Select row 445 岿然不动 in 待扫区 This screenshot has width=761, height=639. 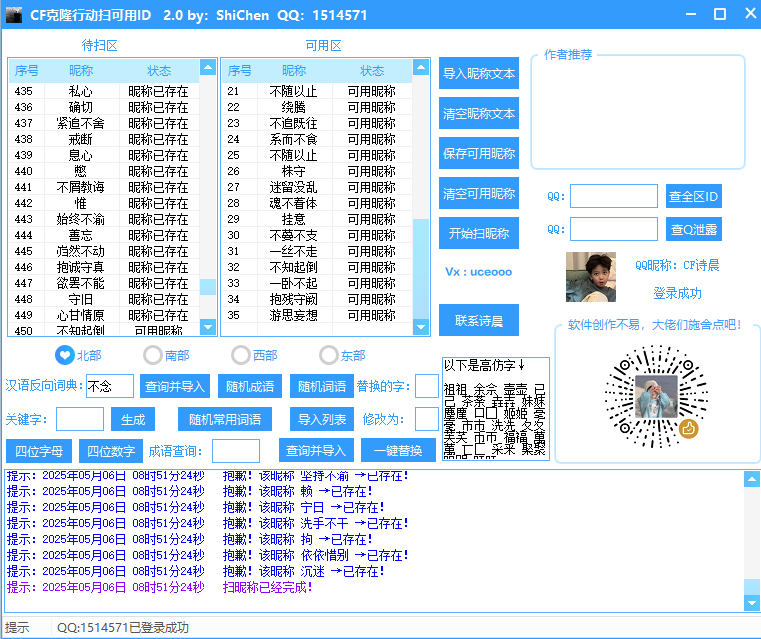[104, 251]
